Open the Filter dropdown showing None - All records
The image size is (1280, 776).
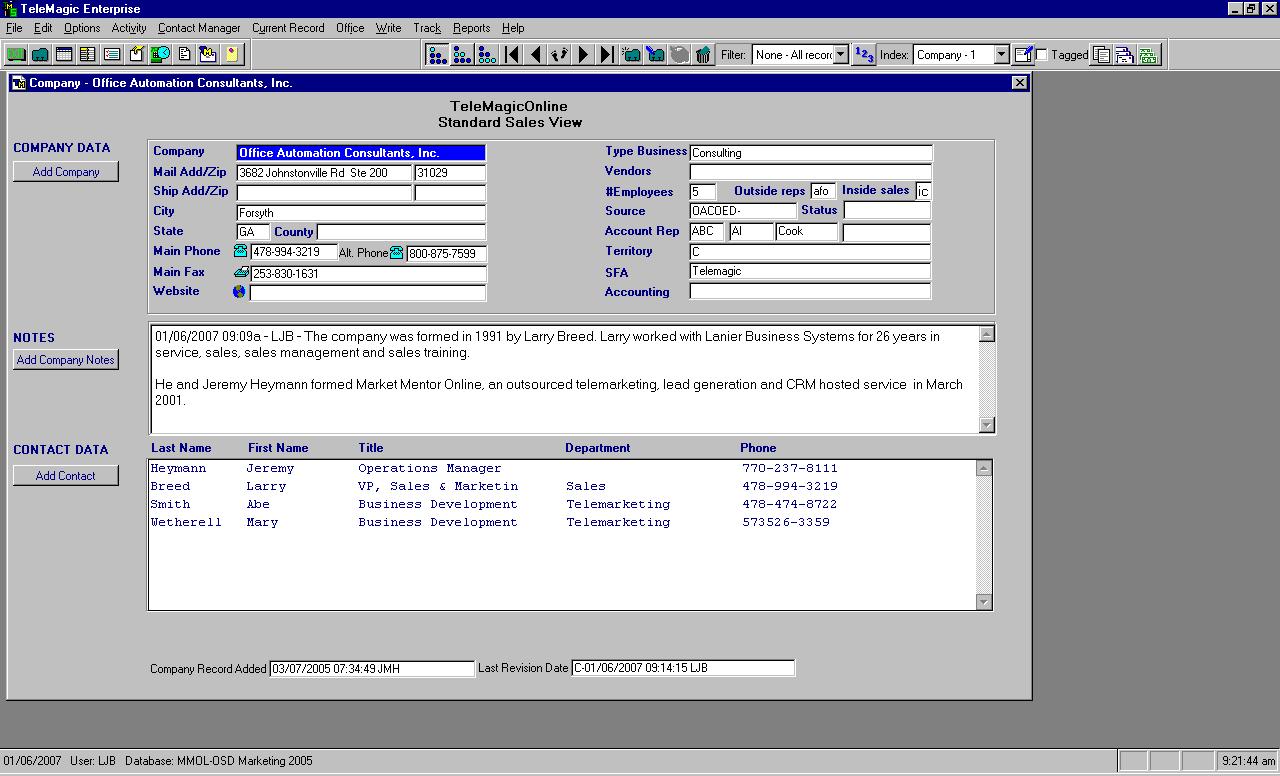pos(840,55)
